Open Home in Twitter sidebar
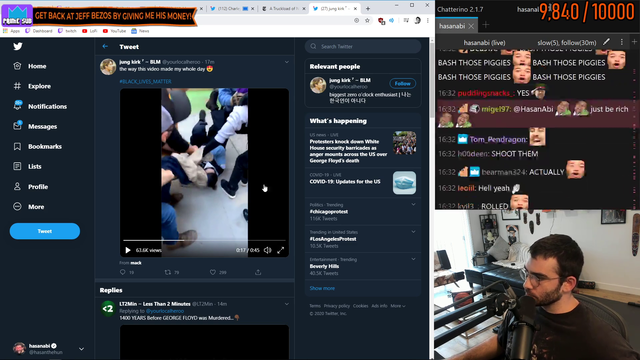Screen dimensions: 640x360 pyautogui.click(x=30, y=66)
